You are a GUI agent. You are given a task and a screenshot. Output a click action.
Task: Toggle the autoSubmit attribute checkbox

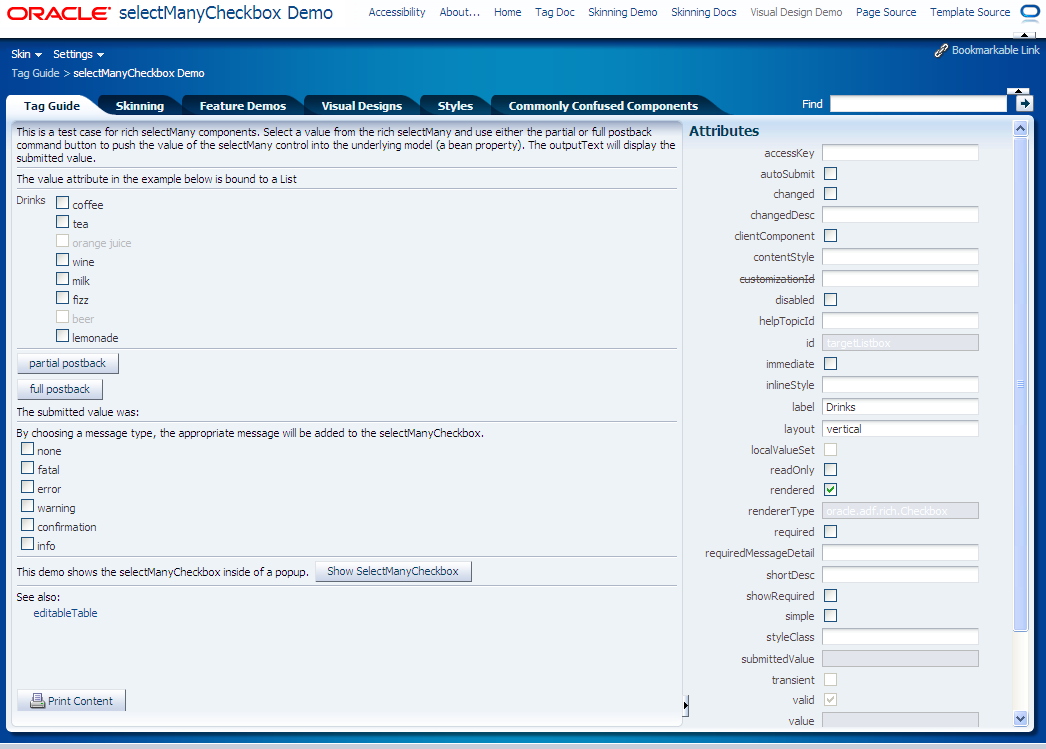tap(831, 173)
